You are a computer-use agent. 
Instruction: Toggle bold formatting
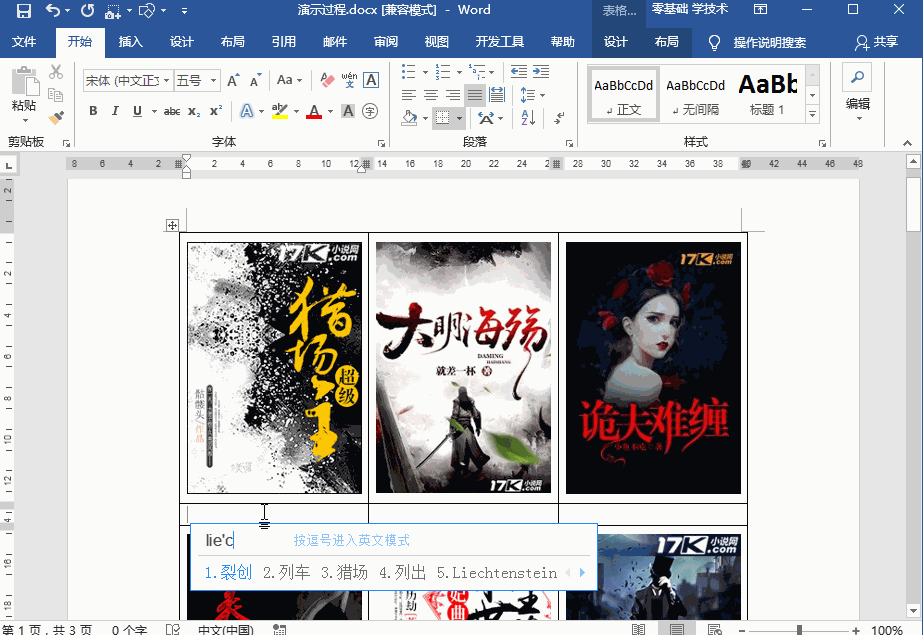[93, 111]
